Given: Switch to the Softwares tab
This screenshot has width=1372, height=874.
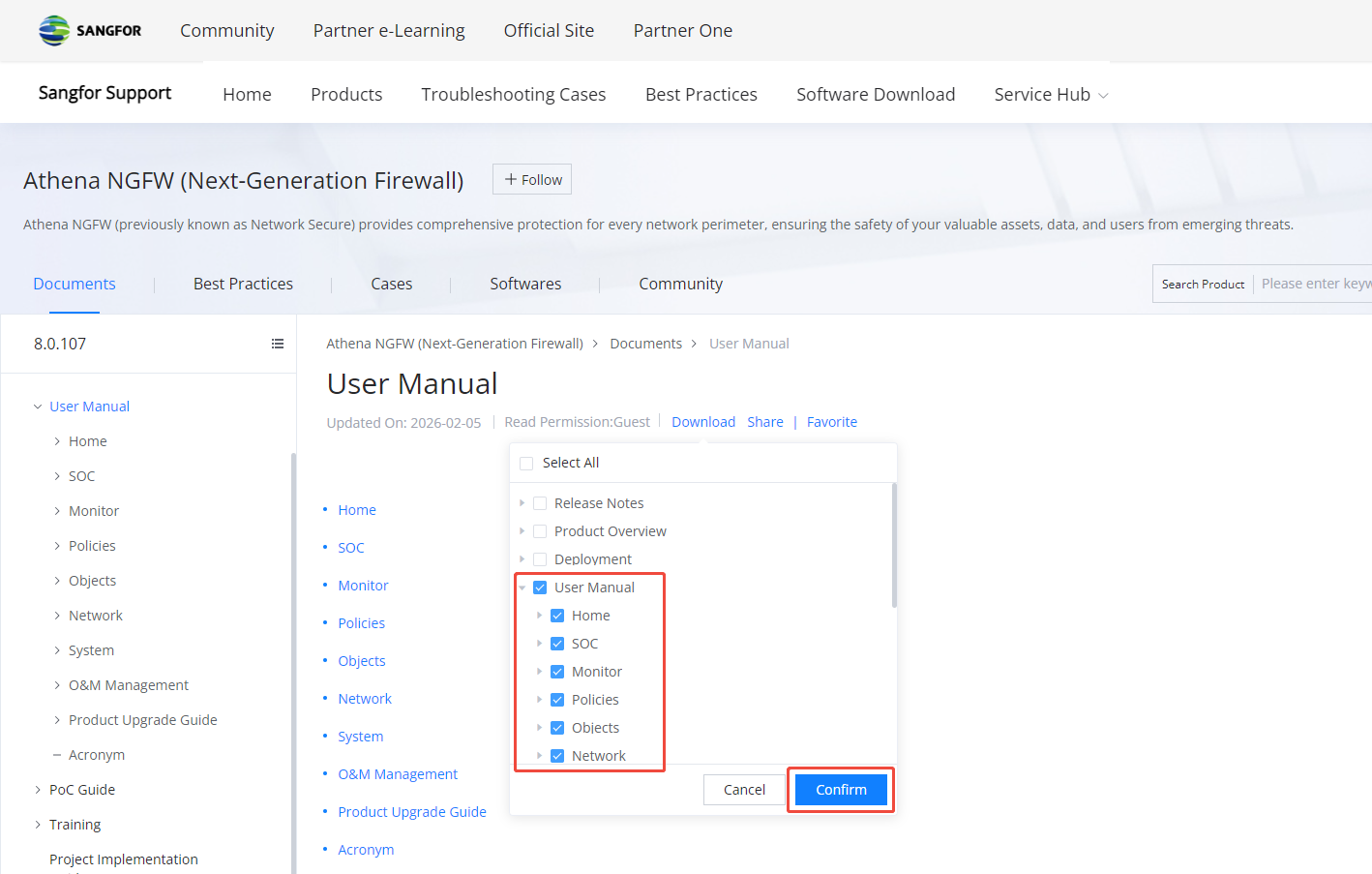Looking at the screenshot, I should tap(525, 284).
